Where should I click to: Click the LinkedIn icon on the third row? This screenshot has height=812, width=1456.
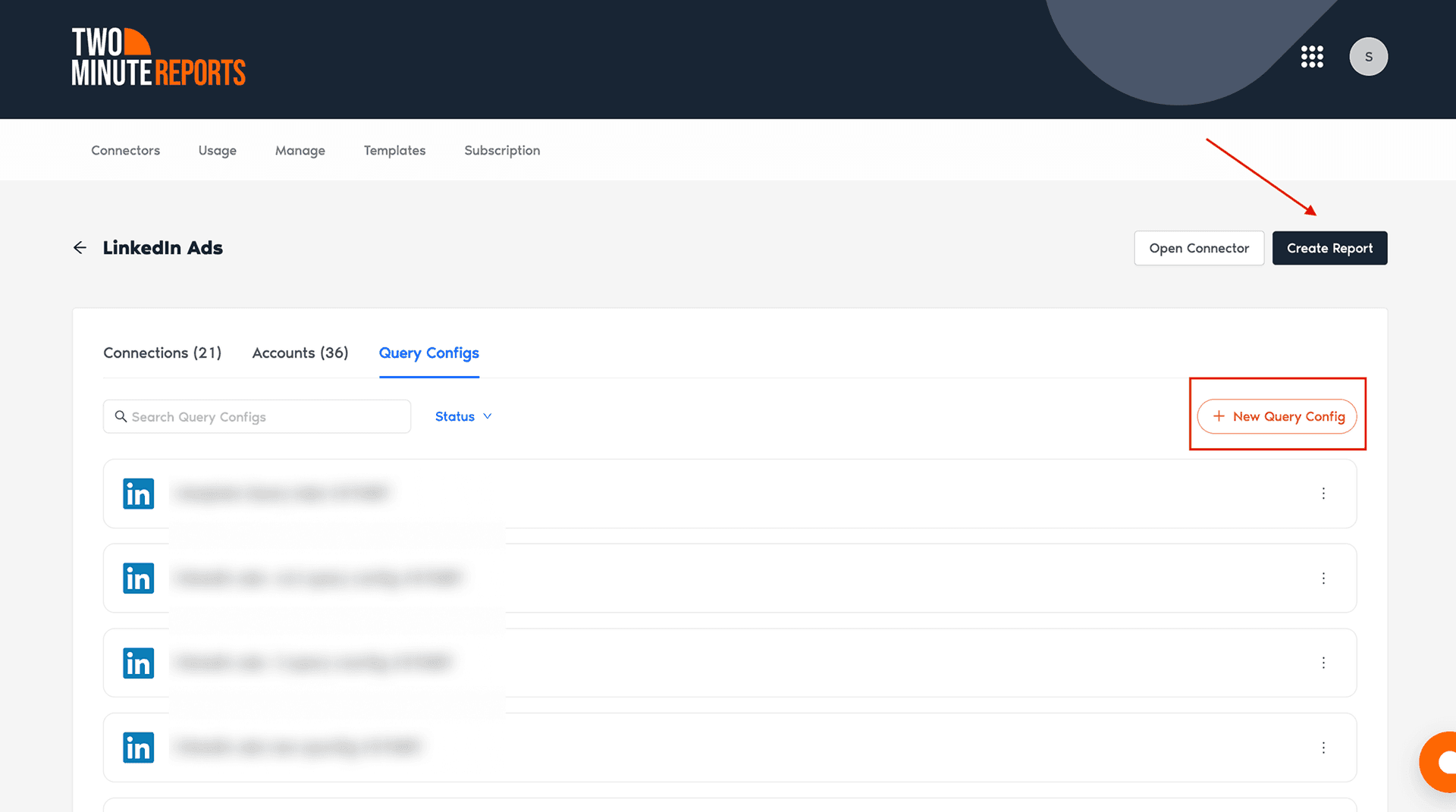138,663
